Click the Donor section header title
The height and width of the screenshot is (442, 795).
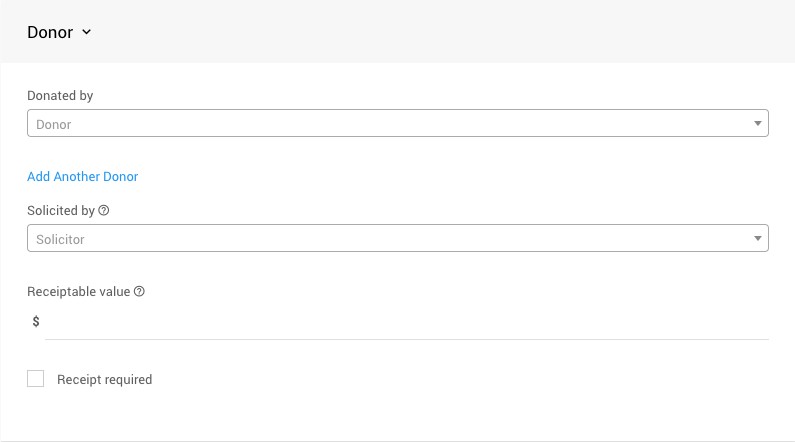tap(50, 32)
